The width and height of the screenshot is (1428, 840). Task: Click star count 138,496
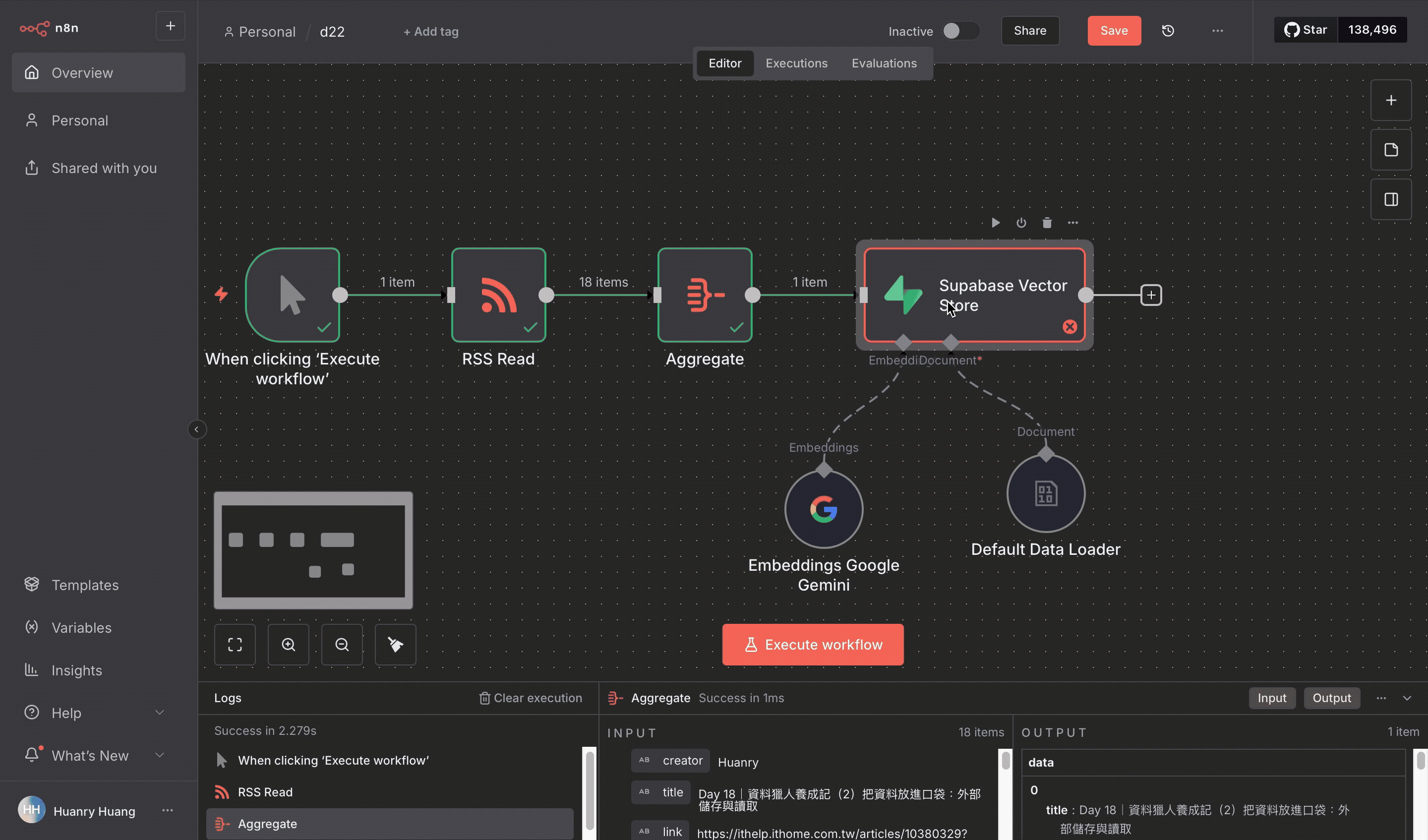pos(1372,29)
